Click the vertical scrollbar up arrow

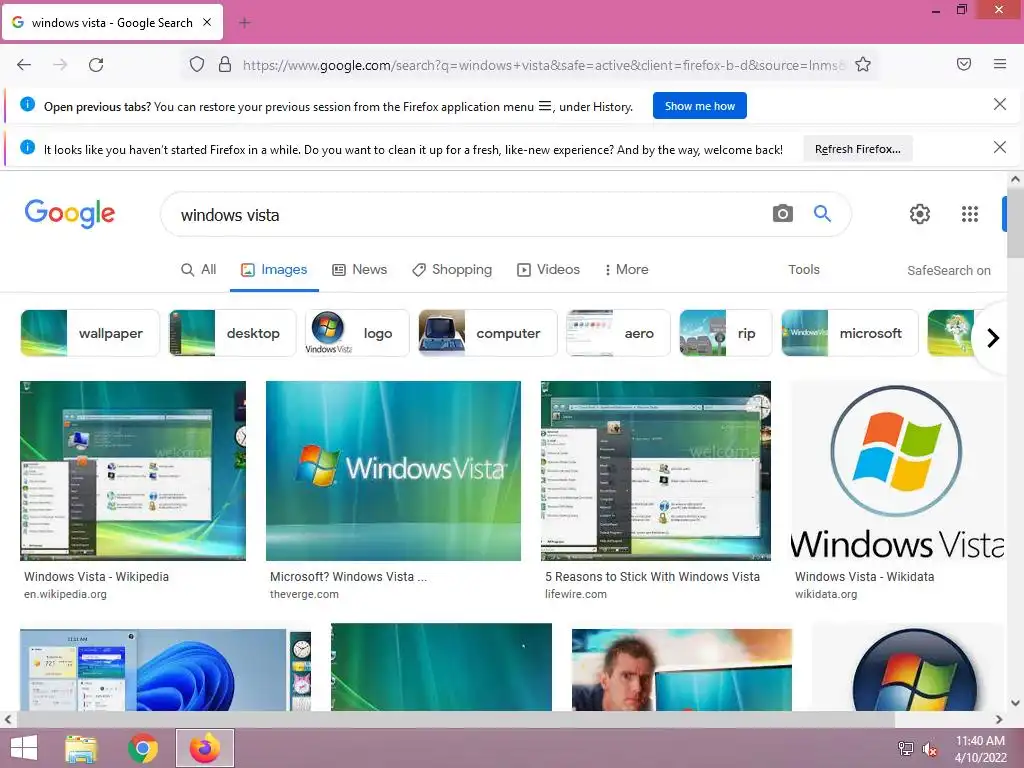click(1015, 179)
